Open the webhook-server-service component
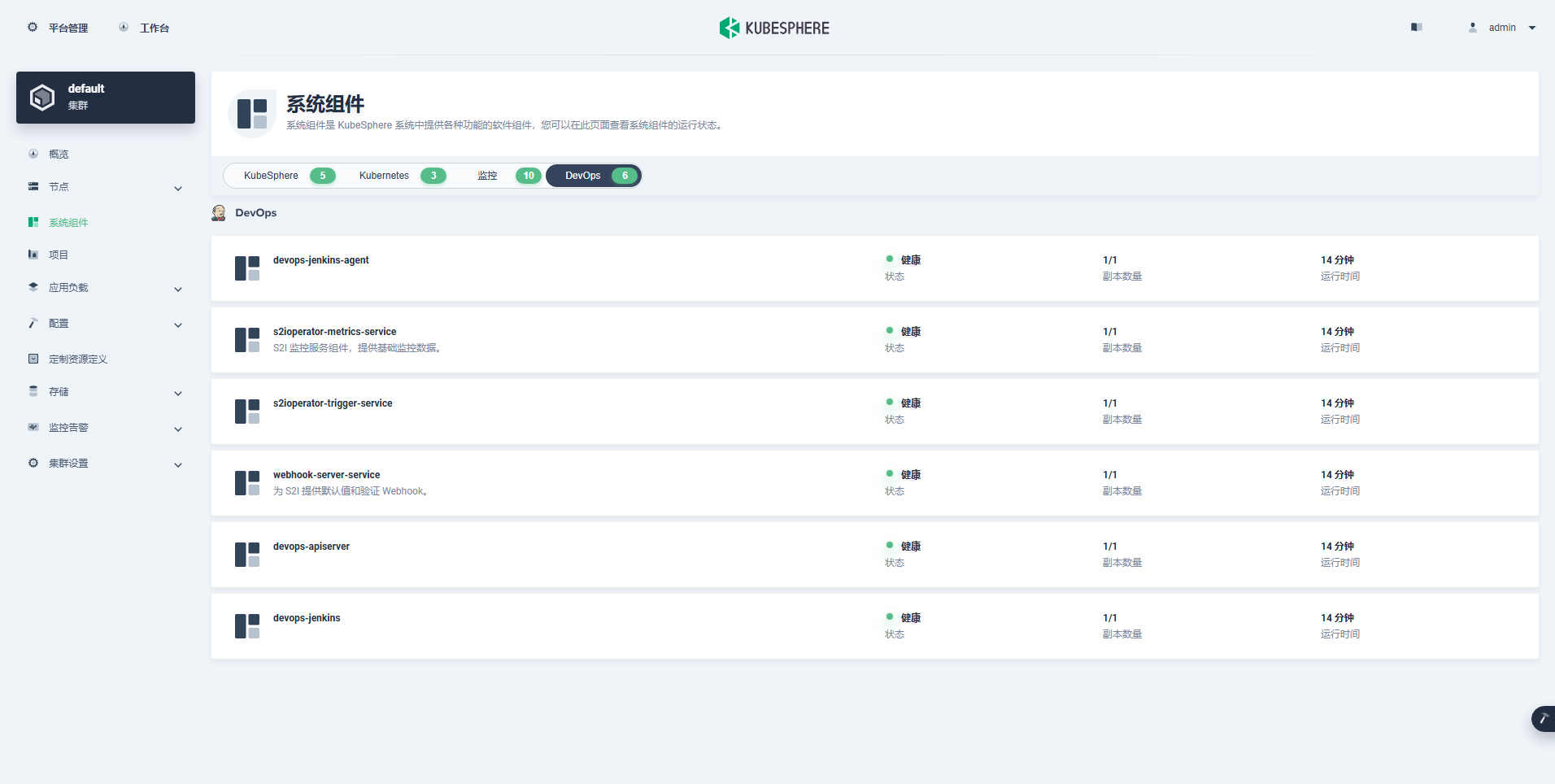 [x=875, y=483]
